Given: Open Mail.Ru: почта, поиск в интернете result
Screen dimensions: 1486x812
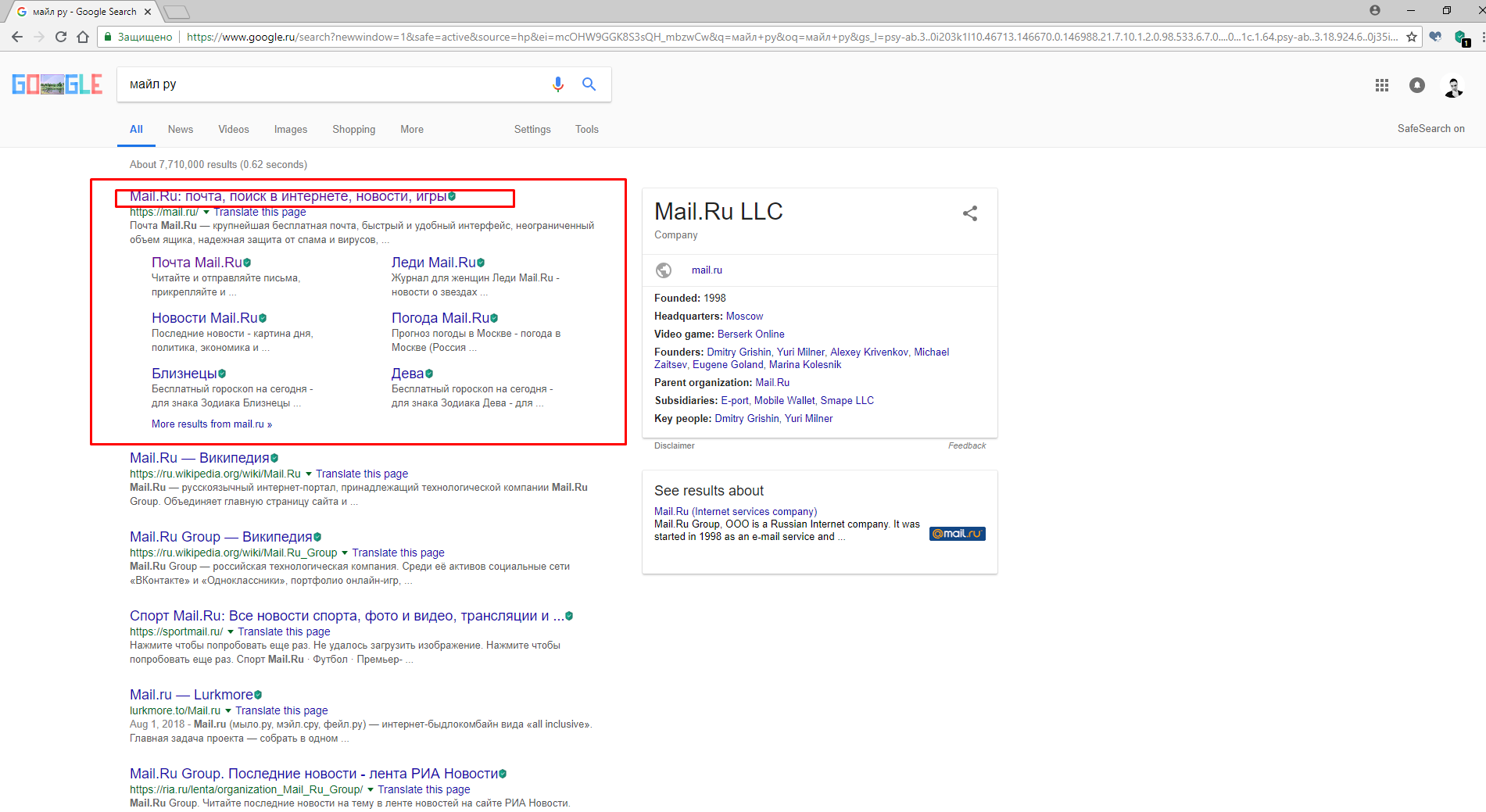Looking at the screenshot, I should point(288,196).
